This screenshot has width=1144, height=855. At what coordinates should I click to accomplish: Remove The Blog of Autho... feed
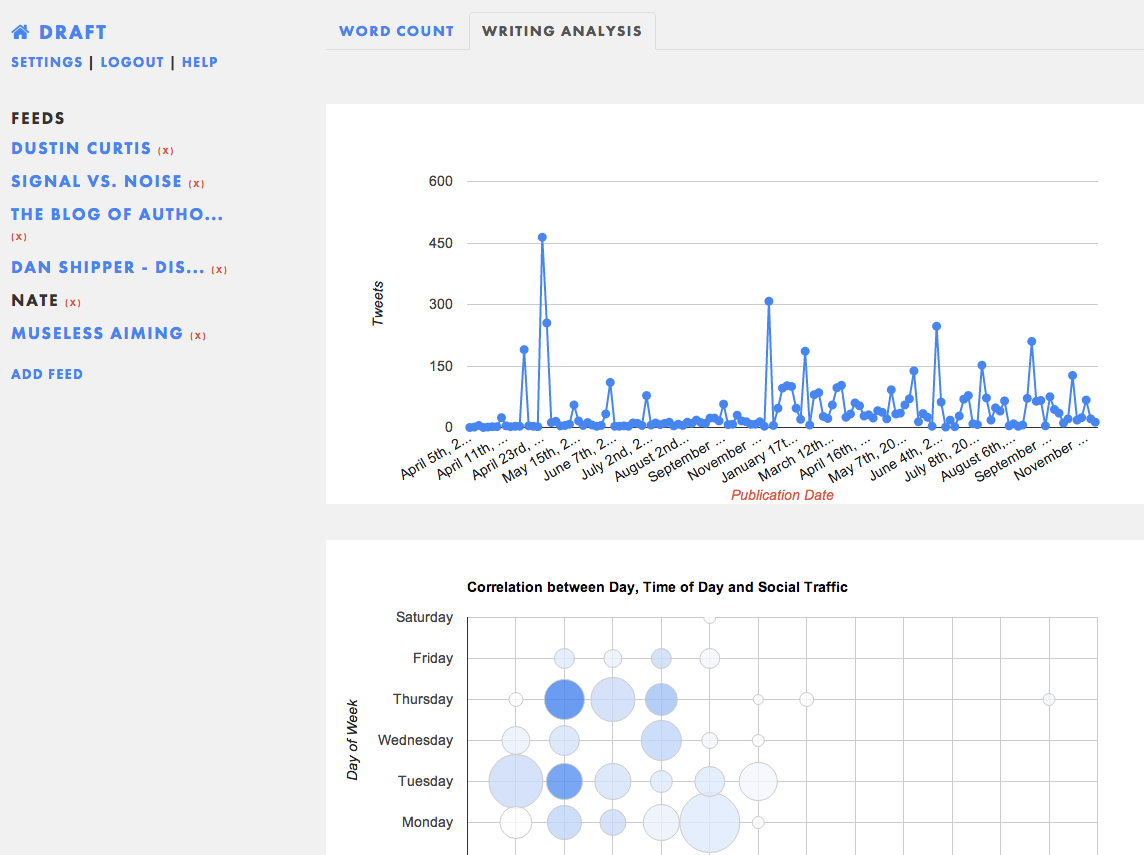coord(19,236)
